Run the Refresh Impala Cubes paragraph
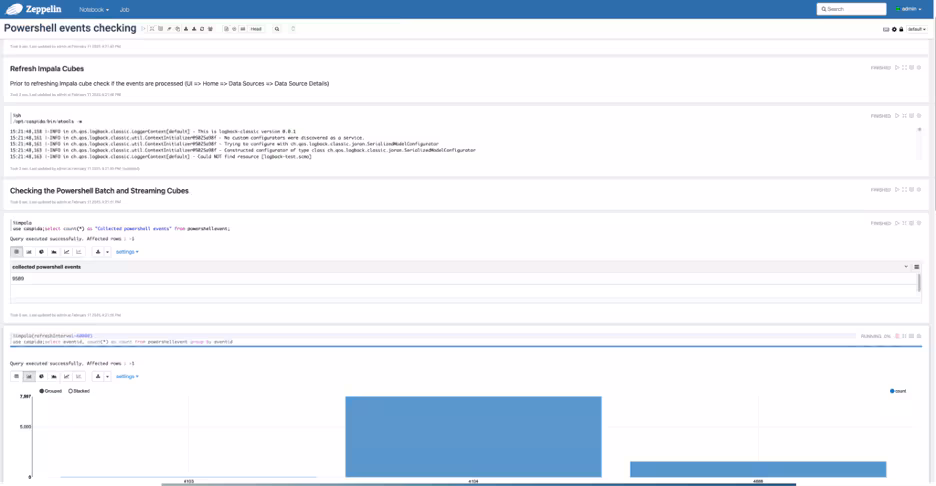This screenshot has height=486, width=936. 897,67
